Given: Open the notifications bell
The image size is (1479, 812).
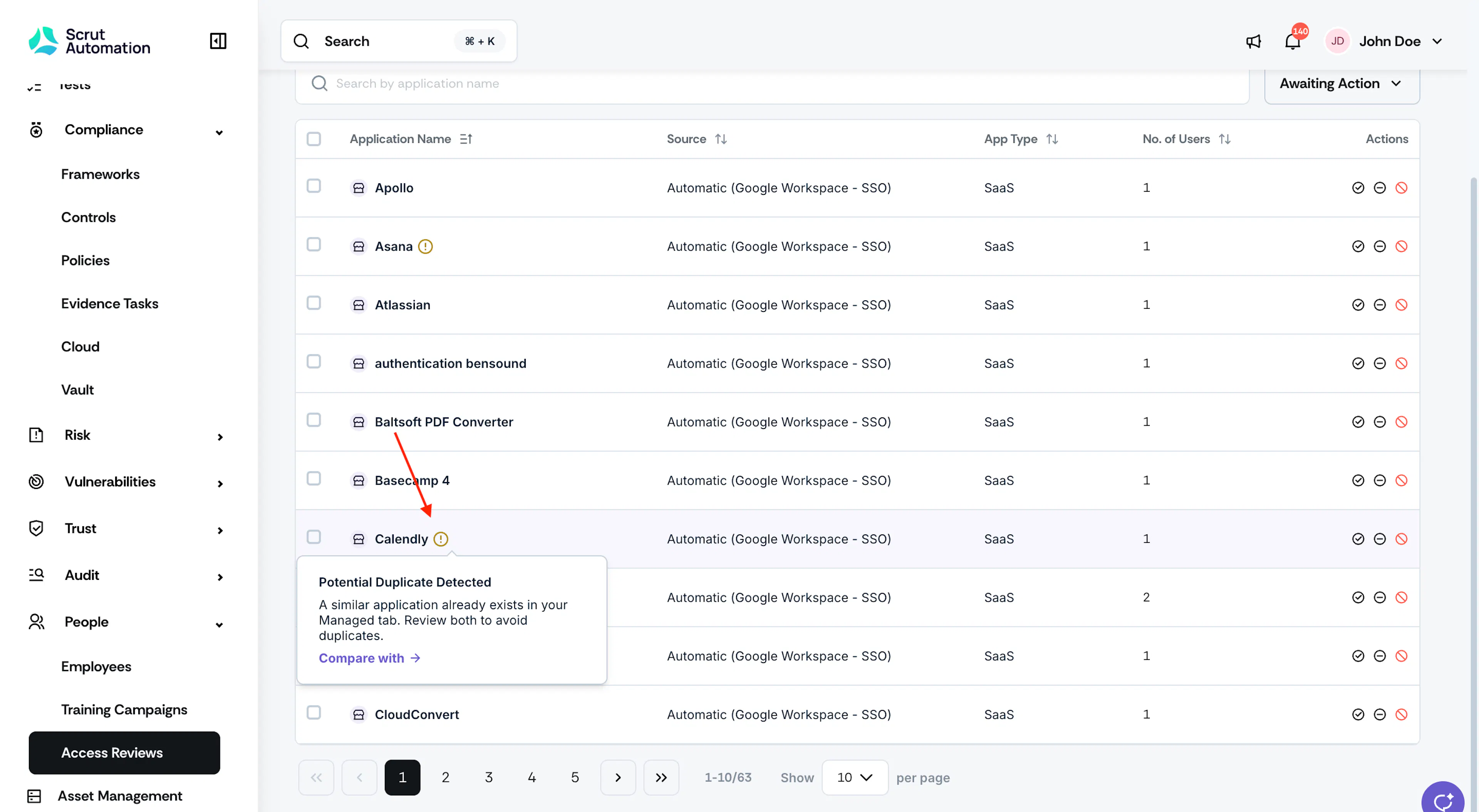Looking at the screenshot, I should click(1293, 41).
